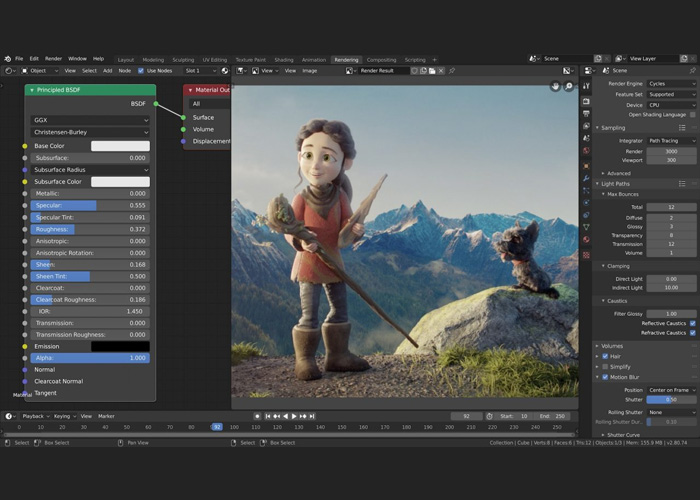Jump to the last frame button
700x500 pixels.
pyautogui.click(x=312, y=416)
